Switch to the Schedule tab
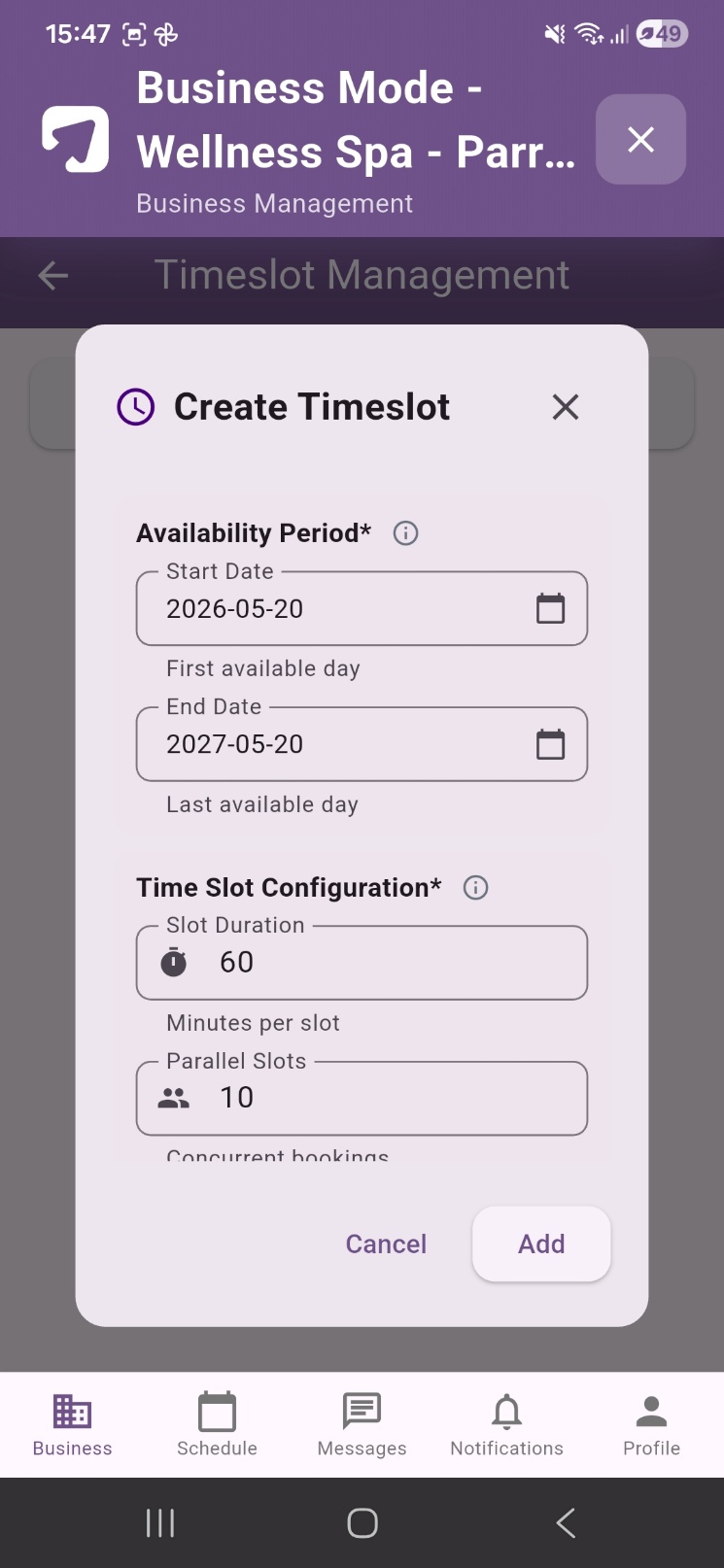This screenshot has width=724, height=1568. (x=217, y=1424)
